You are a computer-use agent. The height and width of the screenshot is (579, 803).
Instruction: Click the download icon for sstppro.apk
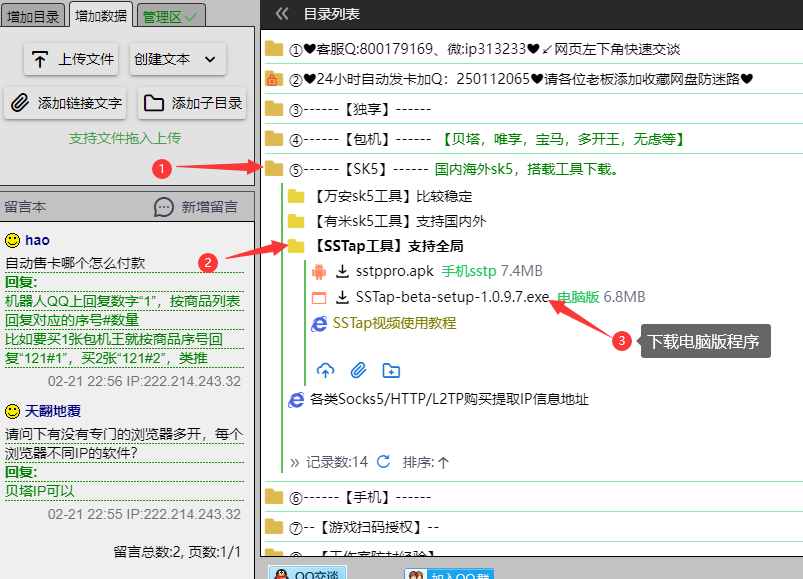pos(342,271)
